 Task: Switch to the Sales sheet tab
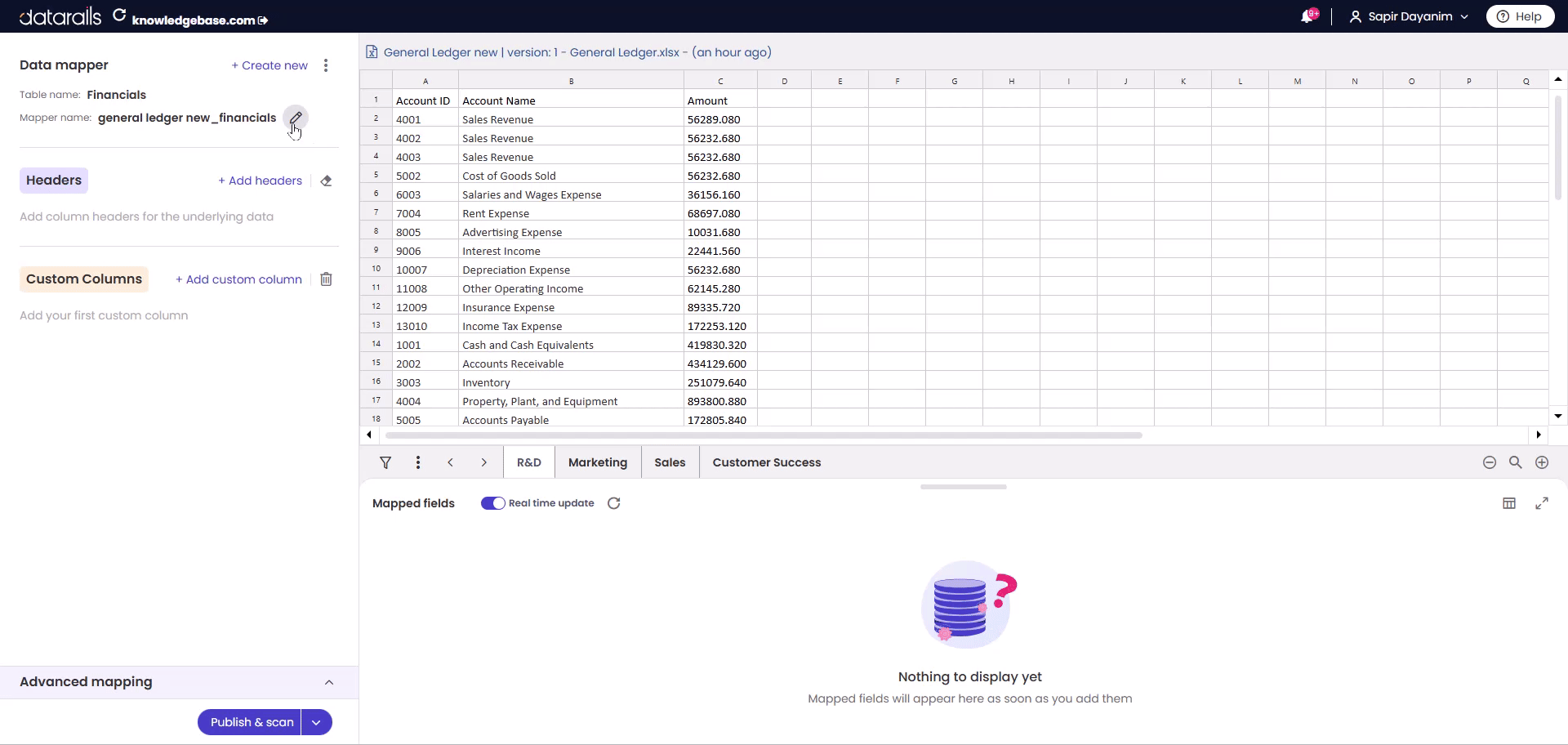coord(670,462)
